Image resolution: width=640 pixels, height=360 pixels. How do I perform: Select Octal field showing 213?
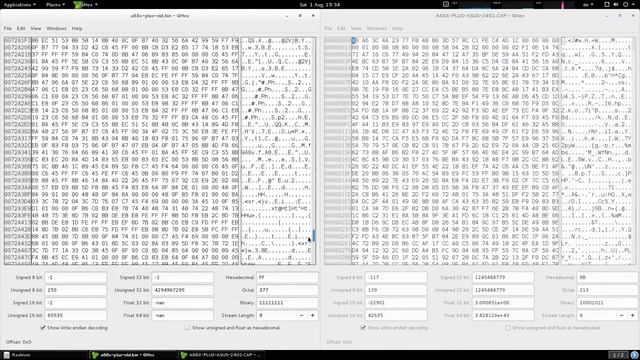(x=607, y=290)
